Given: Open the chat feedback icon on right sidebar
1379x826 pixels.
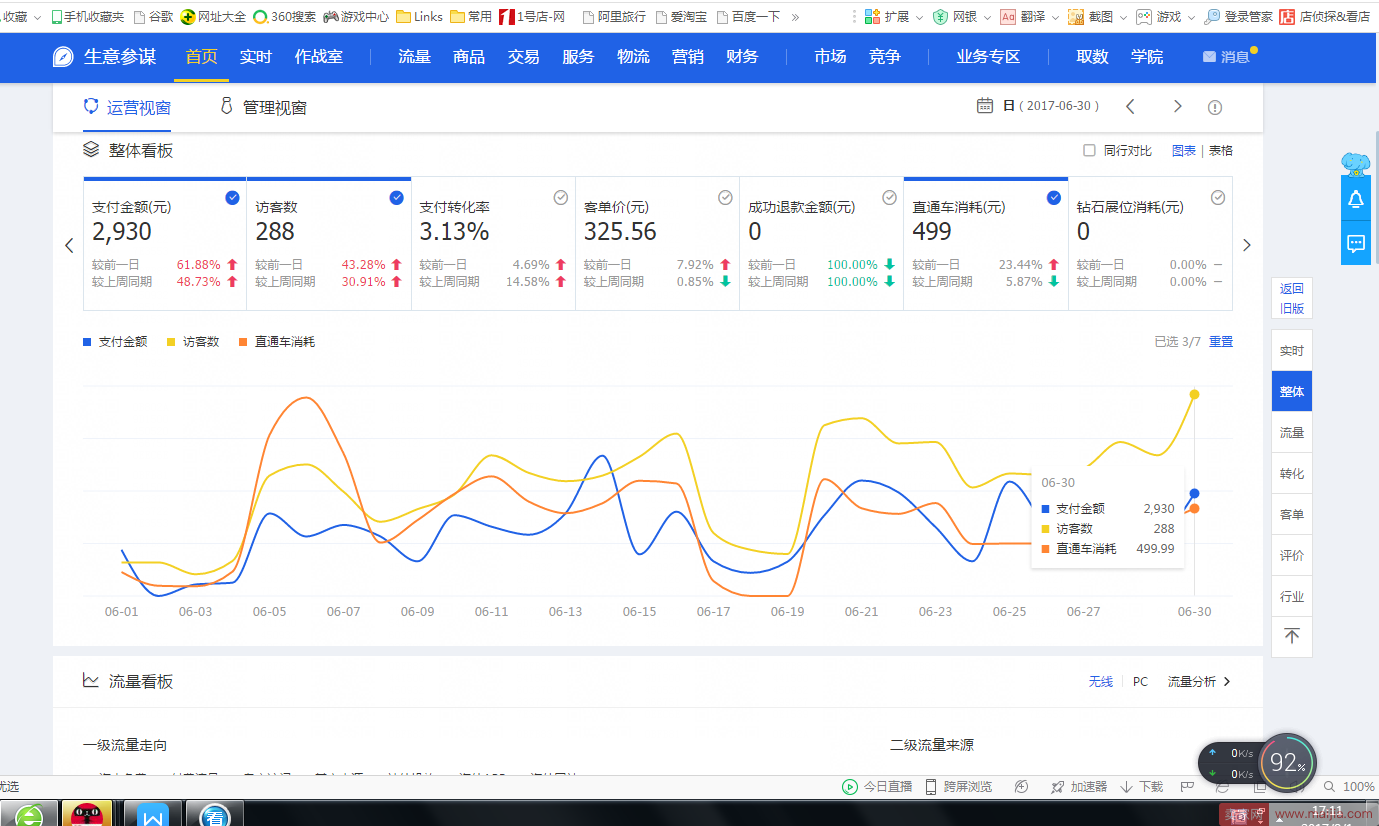Looking at the screenshot, I should tap(1356, 243).
